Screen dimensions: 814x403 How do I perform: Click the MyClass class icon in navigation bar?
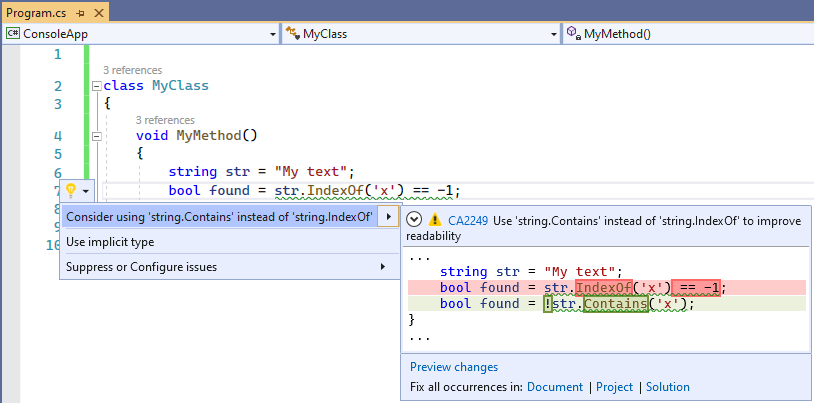(292, 34)
